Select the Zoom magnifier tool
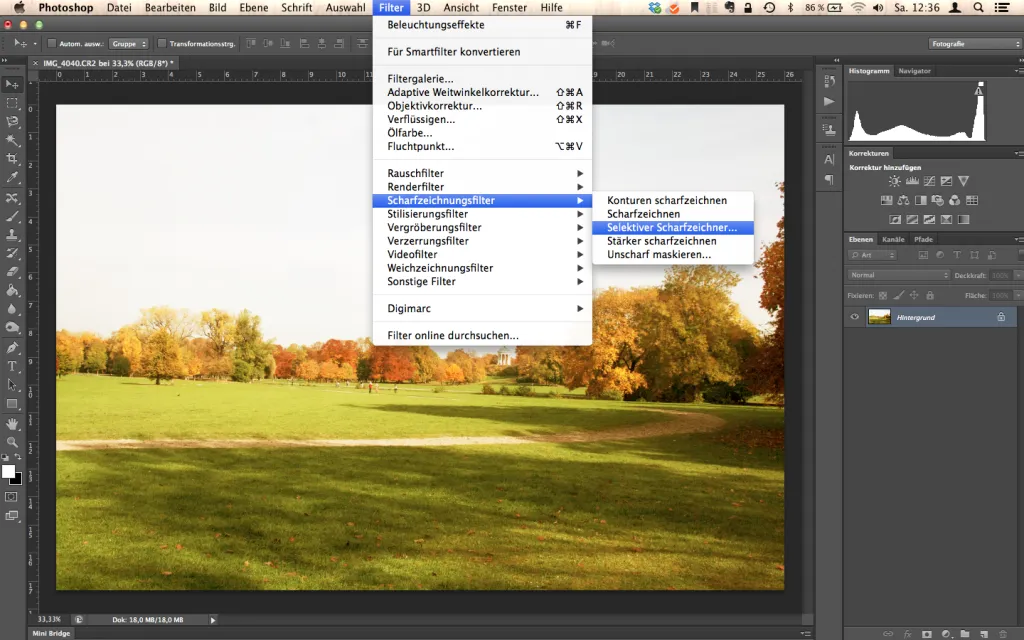The width and height of the screenshot is (1024, 640). click(12, 442)
